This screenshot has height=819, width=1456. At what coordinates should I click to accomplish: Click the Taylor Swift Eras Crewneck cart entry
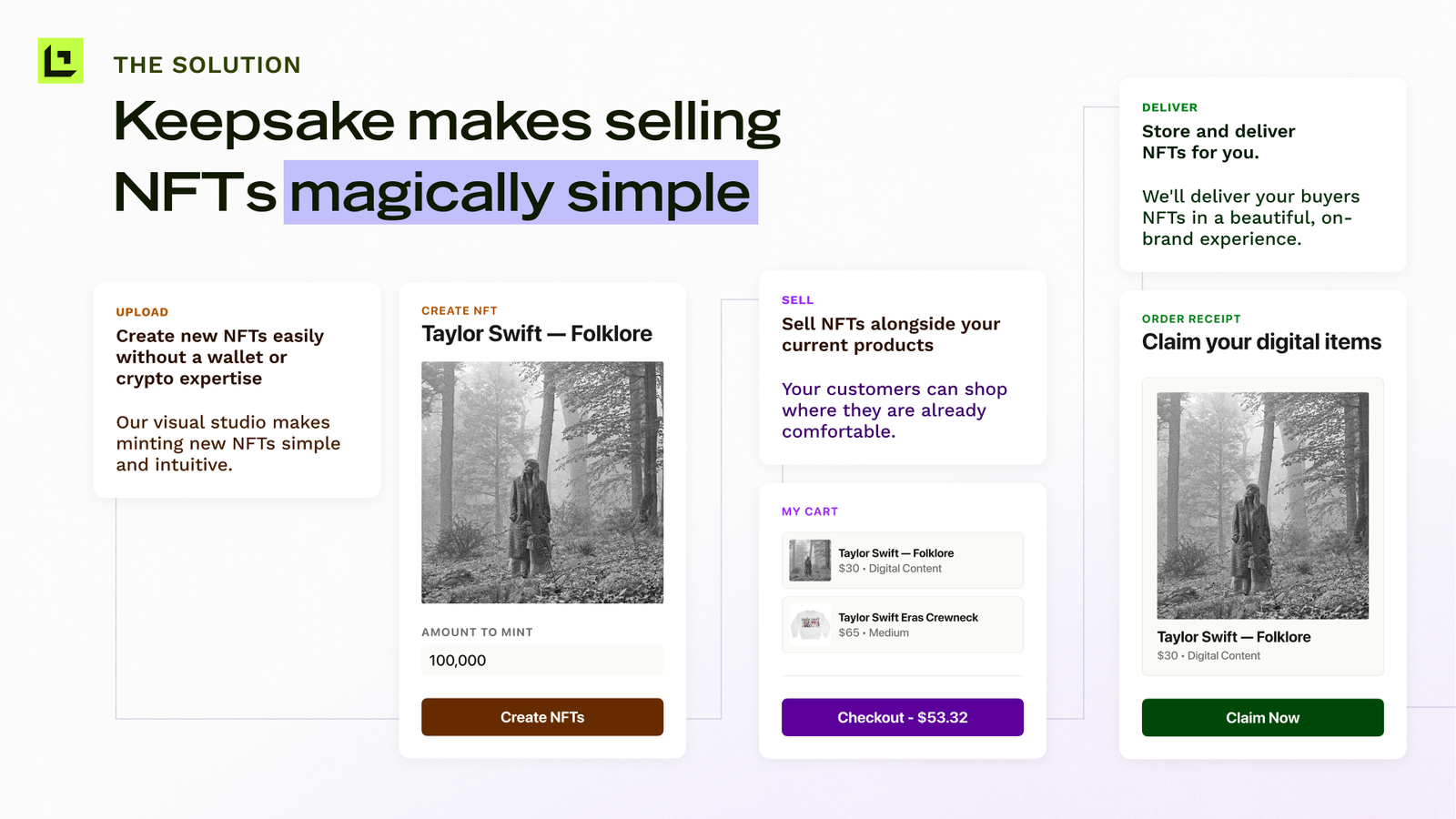pyautogui.click(x=902, y=624)
